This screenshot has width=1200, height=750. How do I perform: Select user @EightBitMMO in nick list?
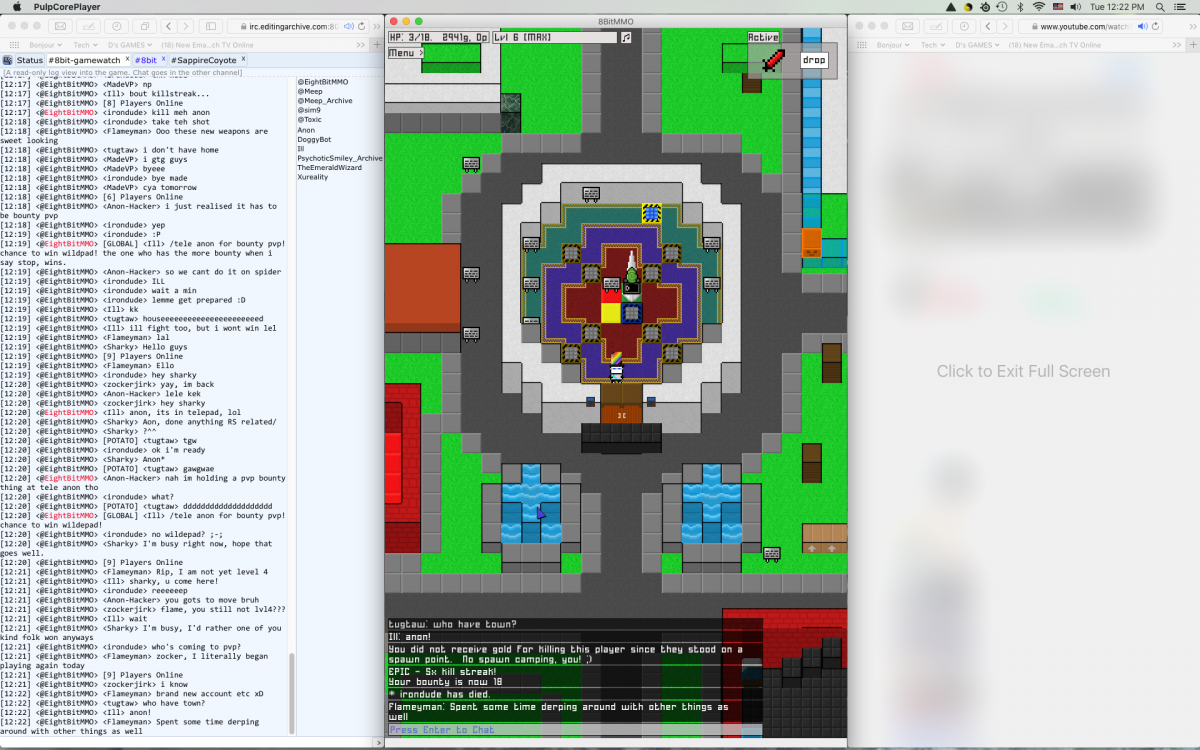tap(323, 81)
